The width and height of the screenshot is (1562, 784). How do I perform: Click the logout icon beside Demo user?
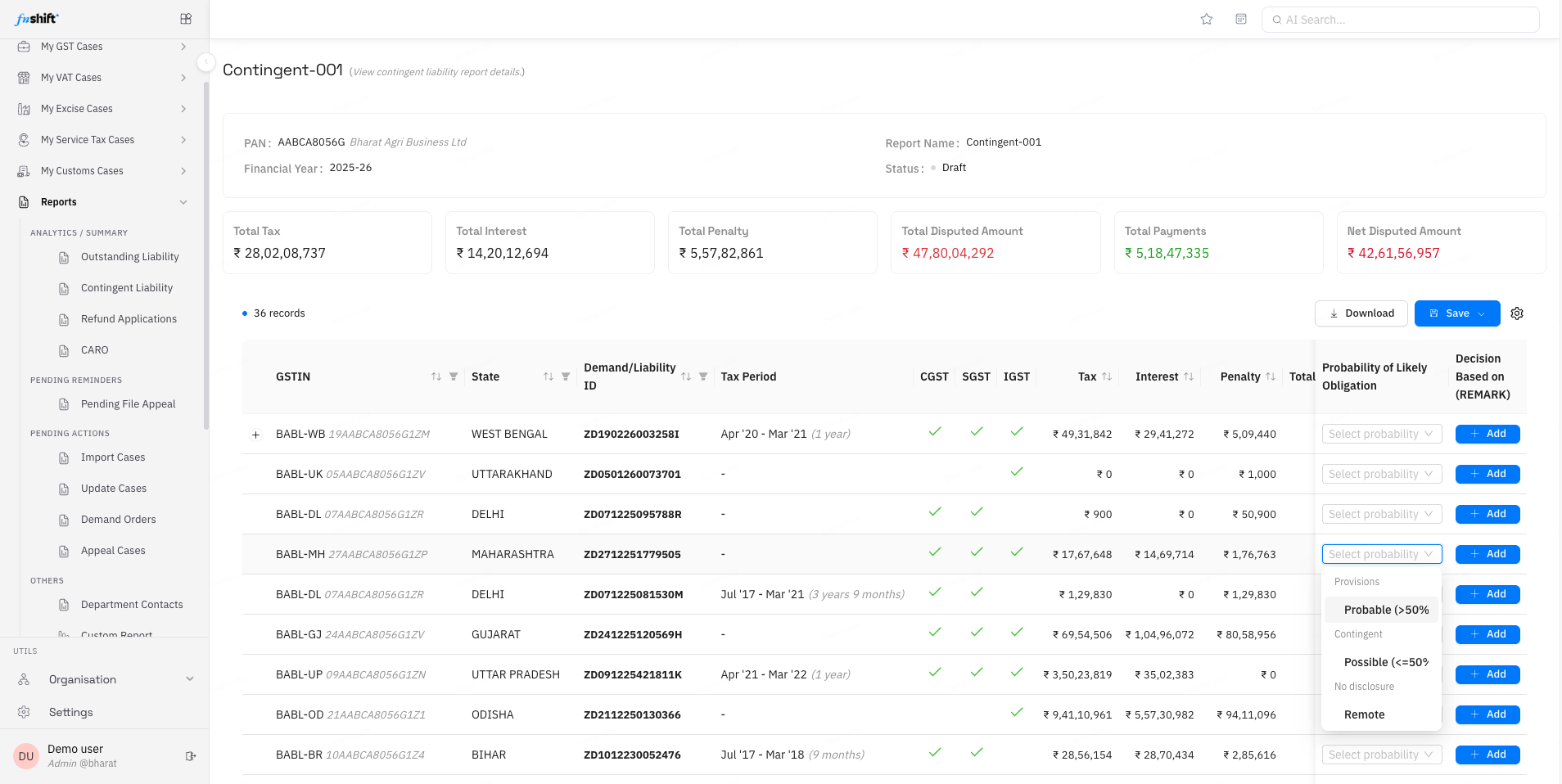pos(191,756)
